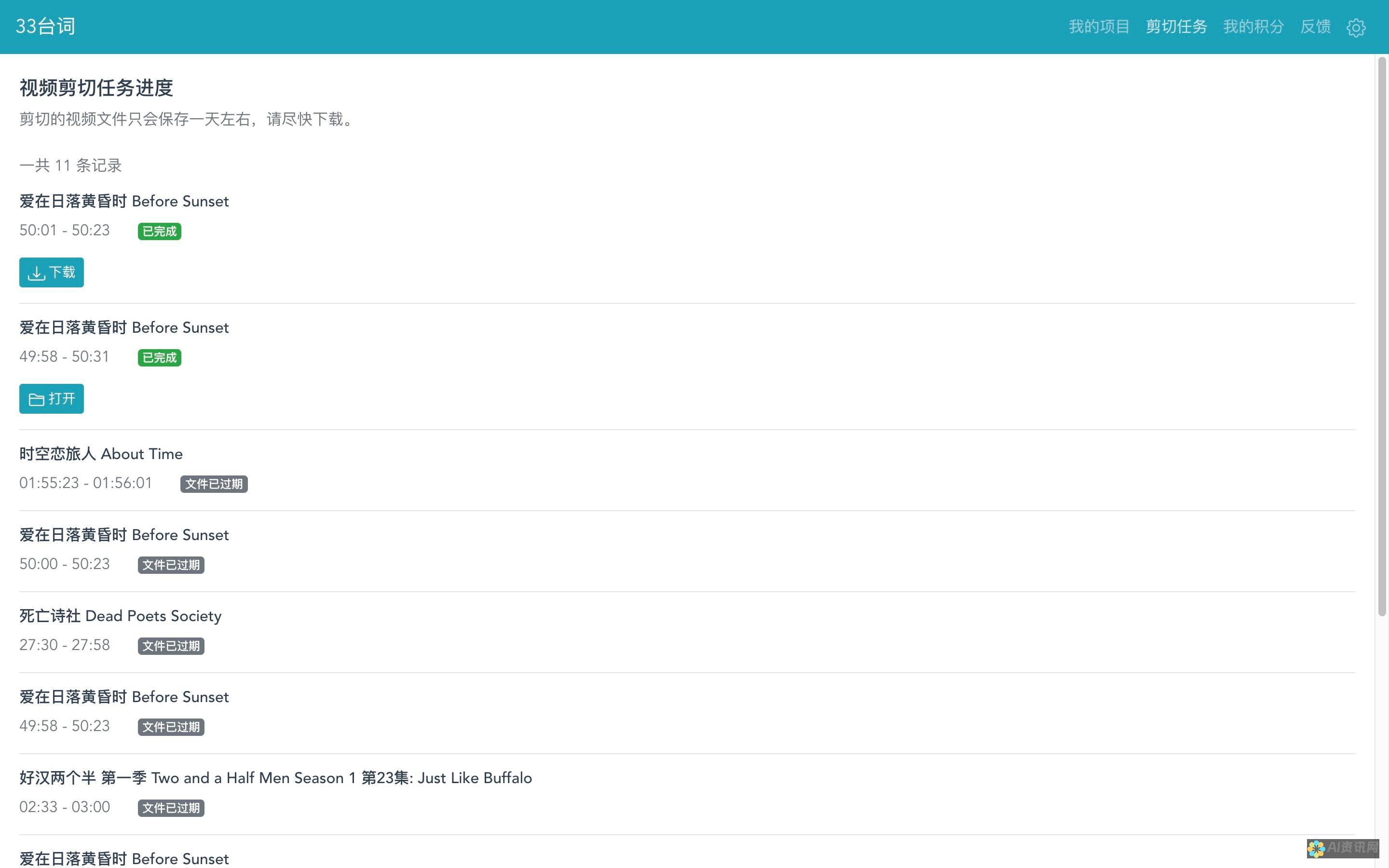Image resolution: width=1389 pixels, height=868 pixels.
Task: Click the 打开 open folder button
Action: [x=52, y=398]
